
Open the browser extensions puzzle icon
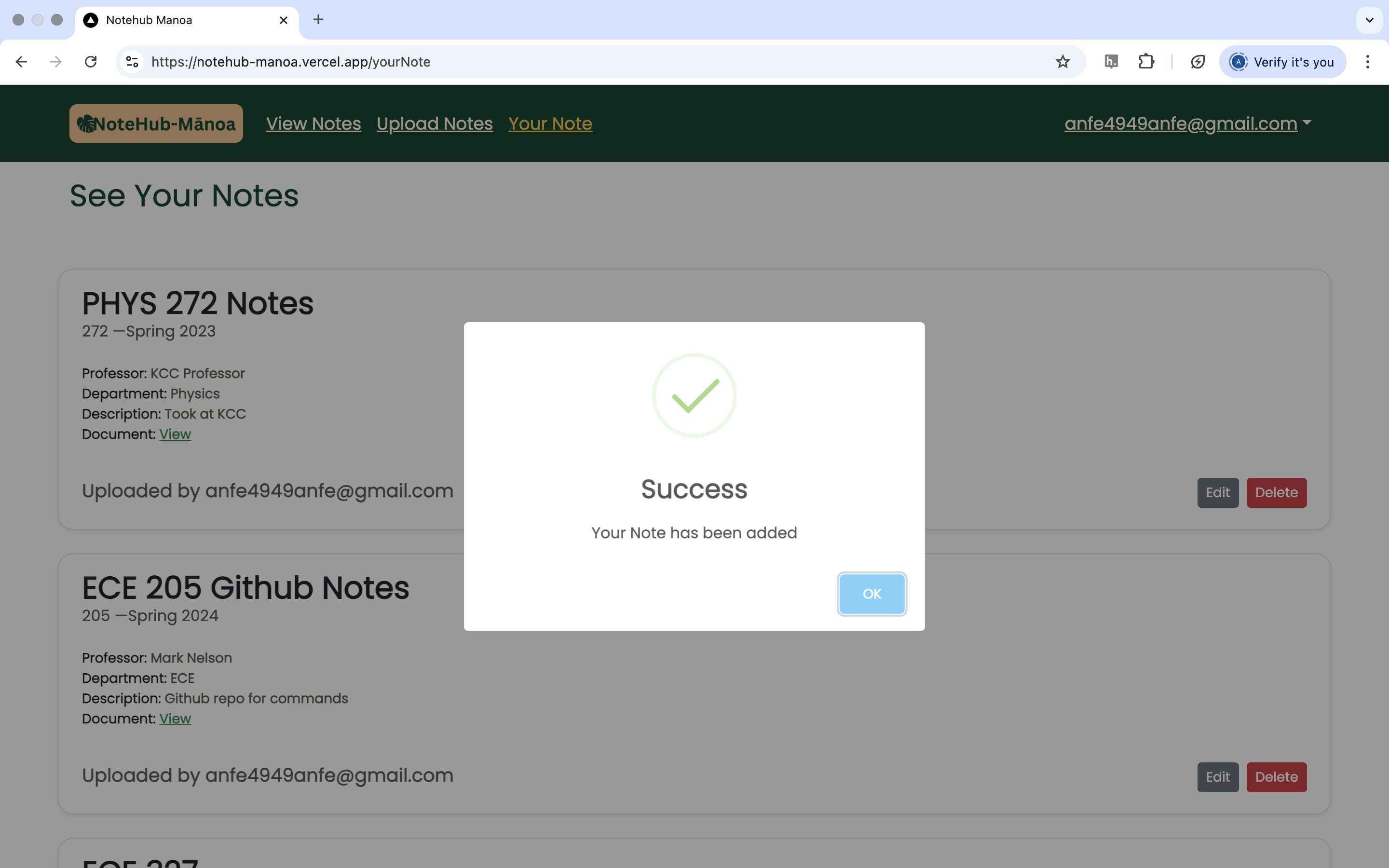[x=1145, y=61]
